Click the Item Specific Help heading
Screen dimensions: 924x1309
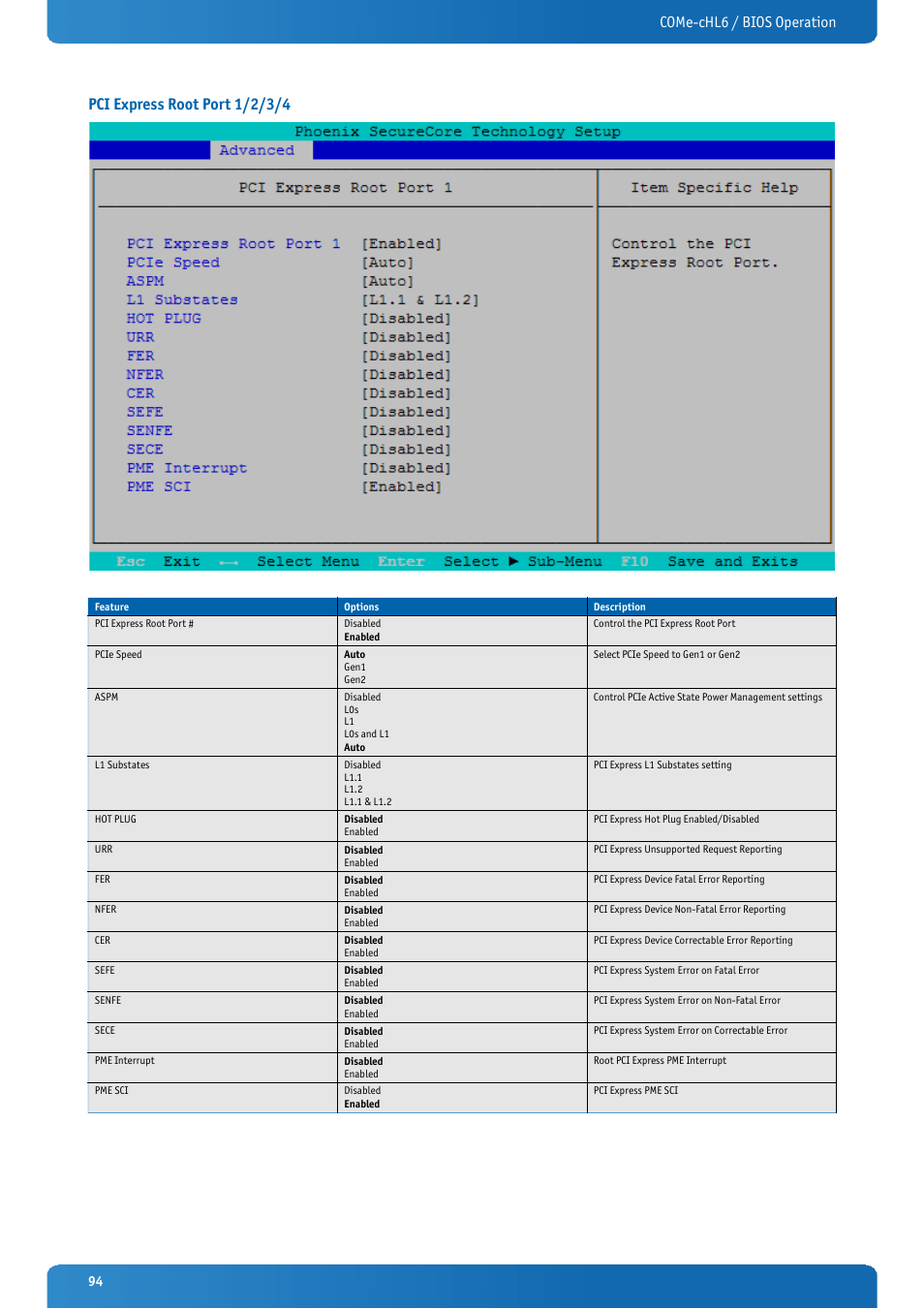coord(715,188)
